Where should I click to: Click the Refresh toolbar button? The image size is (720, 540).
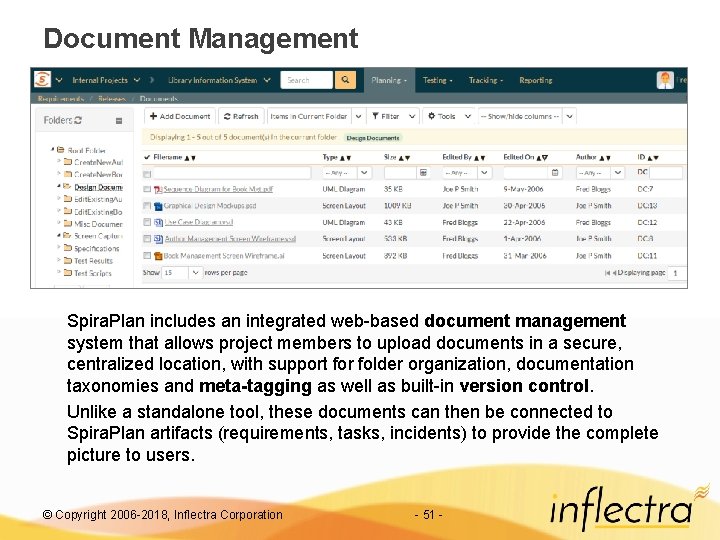pos(241,116)
